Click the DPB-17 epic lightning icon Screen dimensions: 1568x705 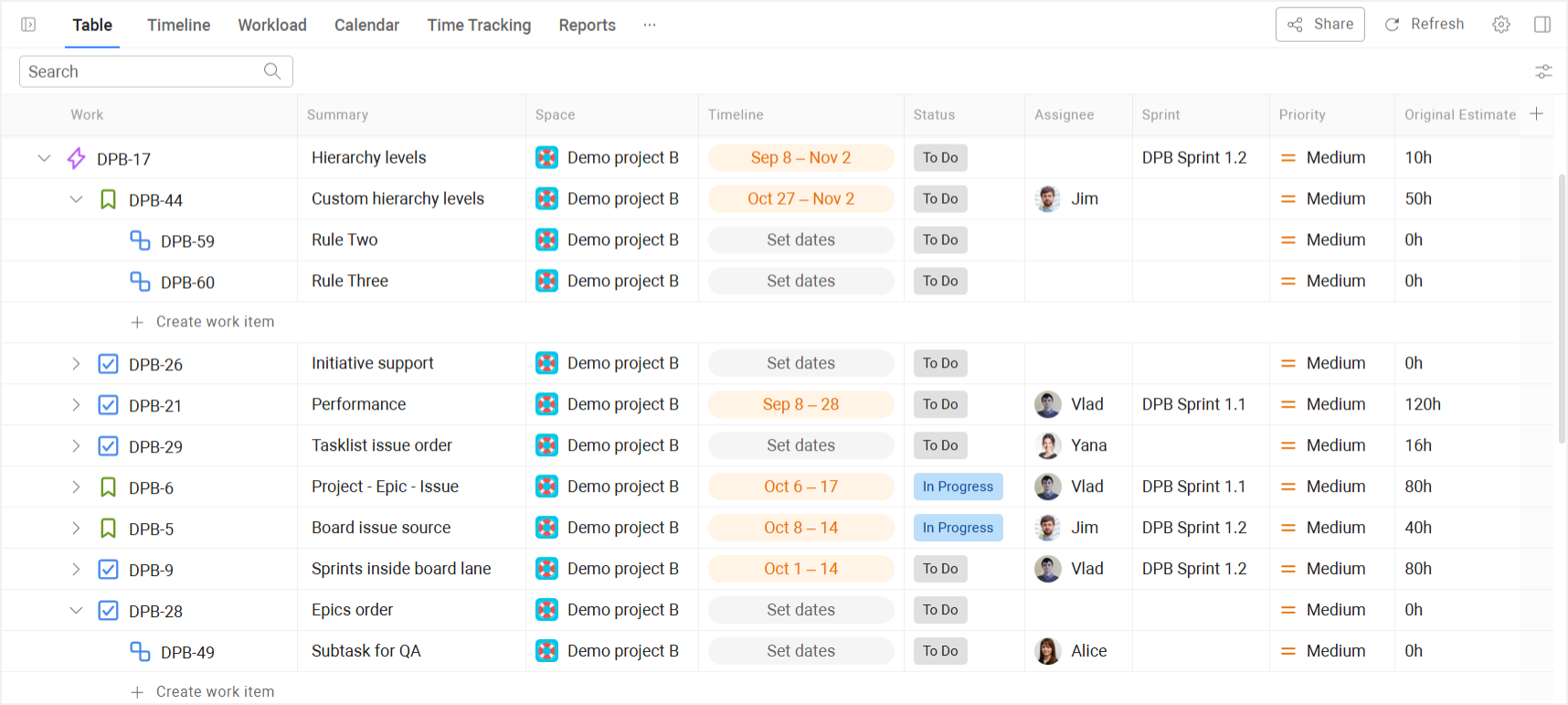[77, 158]
